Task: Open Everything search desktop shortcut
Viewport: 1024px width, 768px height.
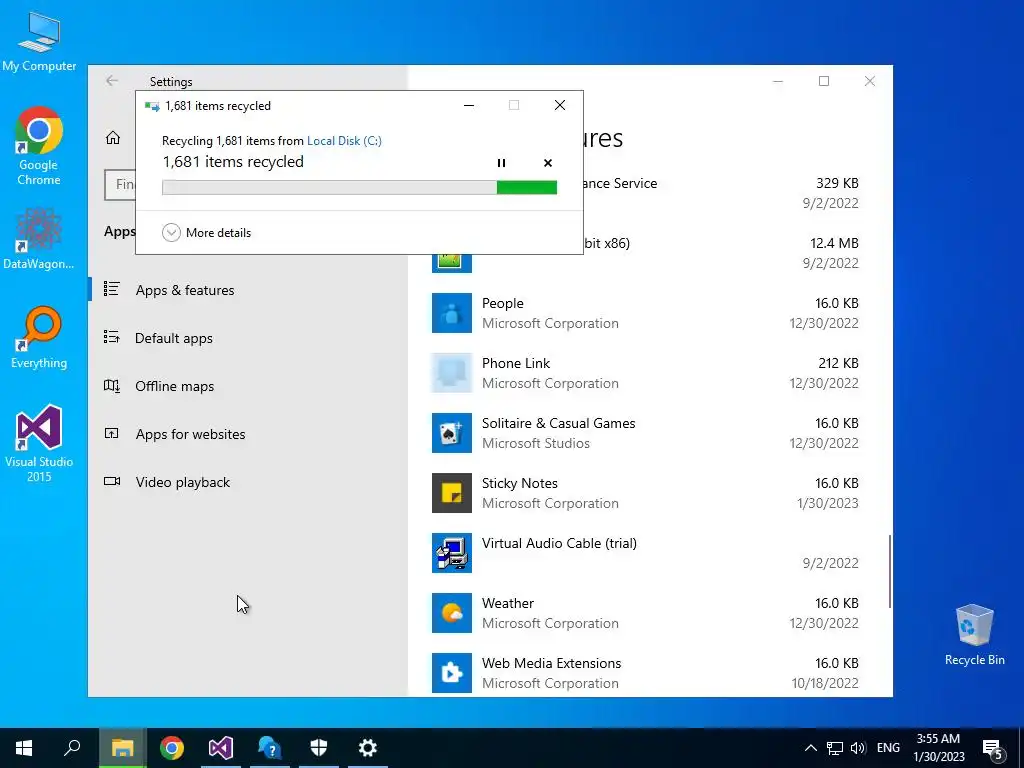Action: [39, 338]
